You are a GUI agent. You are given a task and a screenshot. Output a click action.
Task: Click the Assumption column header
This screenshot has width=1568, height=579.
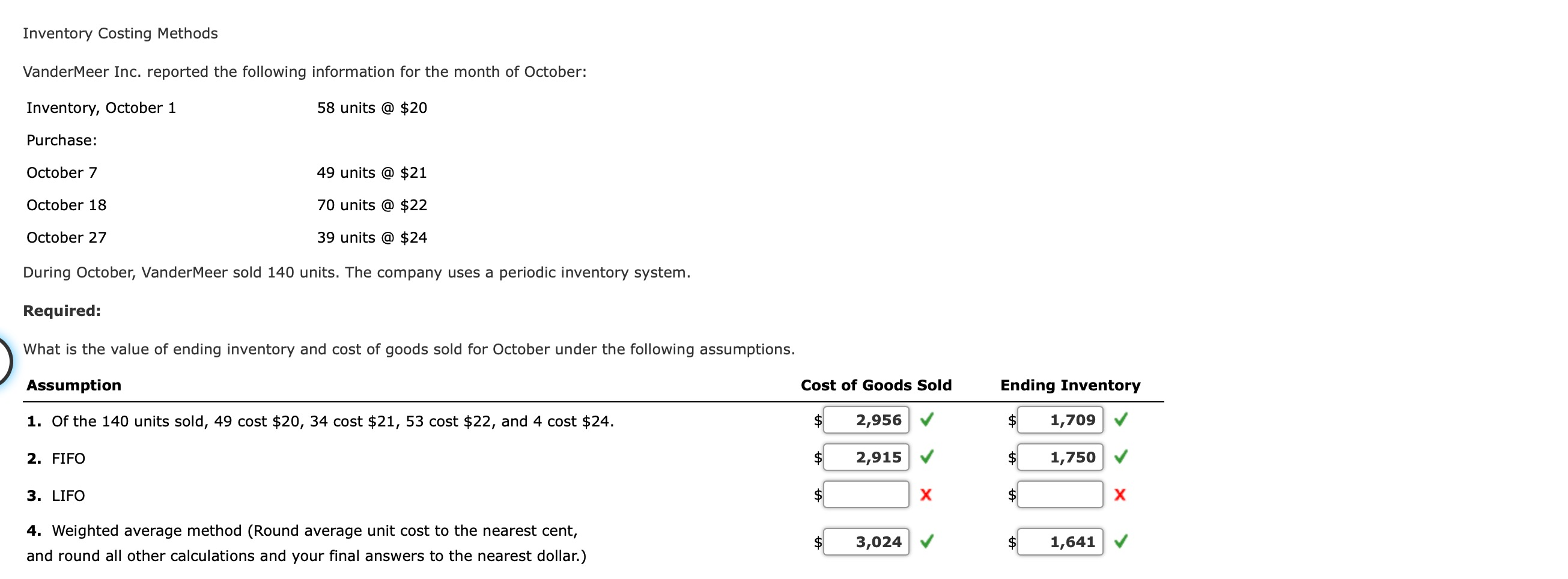click(x=74, y=385)
